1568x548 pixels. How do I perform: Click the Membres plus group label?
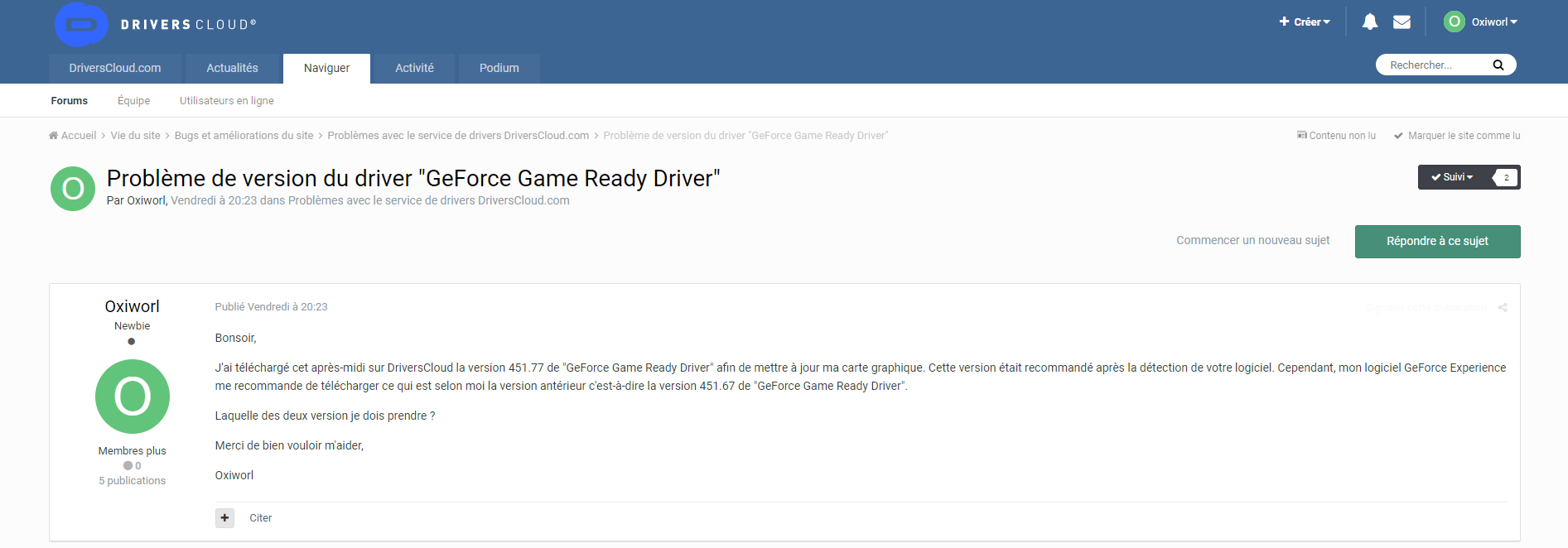click(133, 451)
